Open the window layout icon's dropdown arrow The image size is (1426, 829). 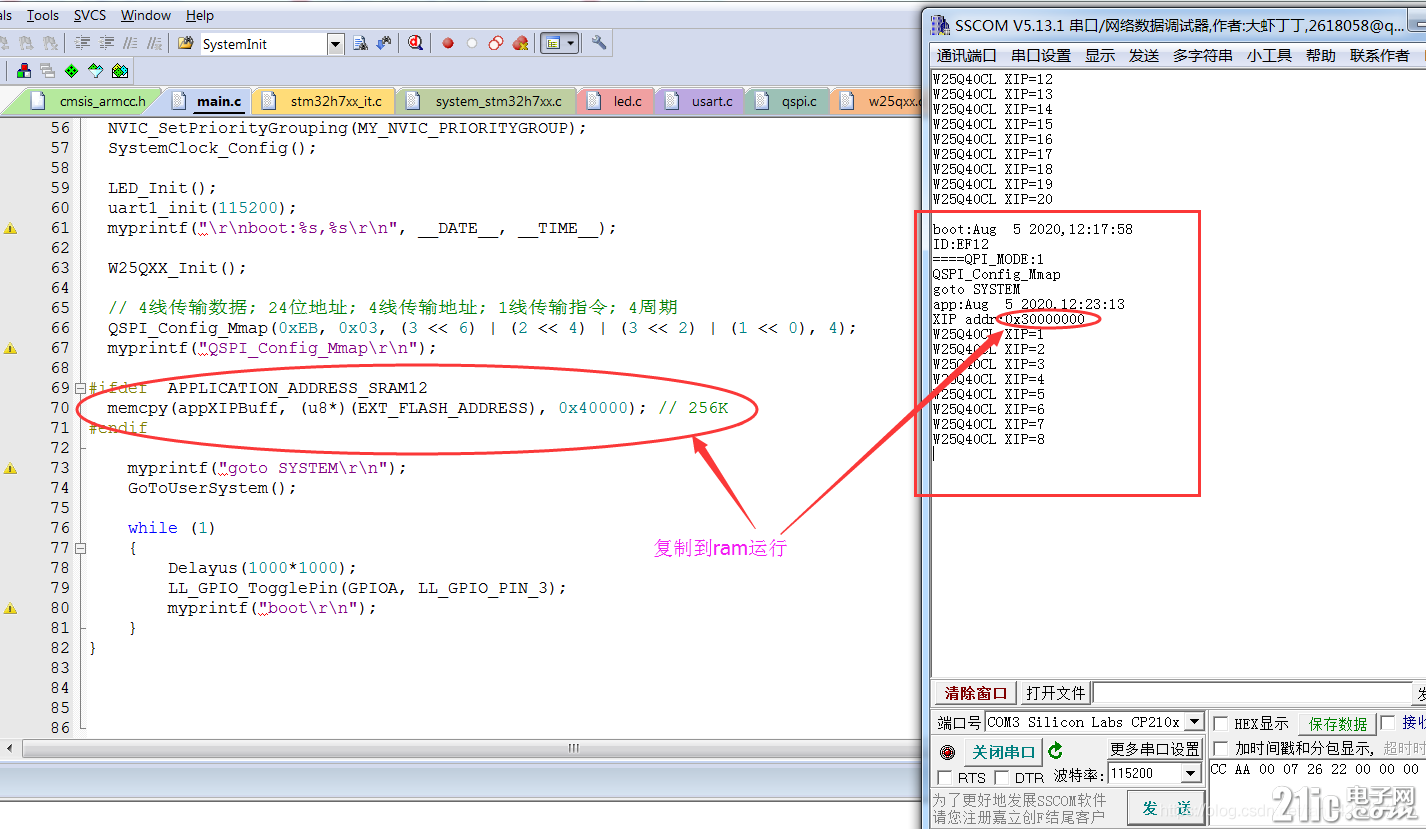click(570, 43)
